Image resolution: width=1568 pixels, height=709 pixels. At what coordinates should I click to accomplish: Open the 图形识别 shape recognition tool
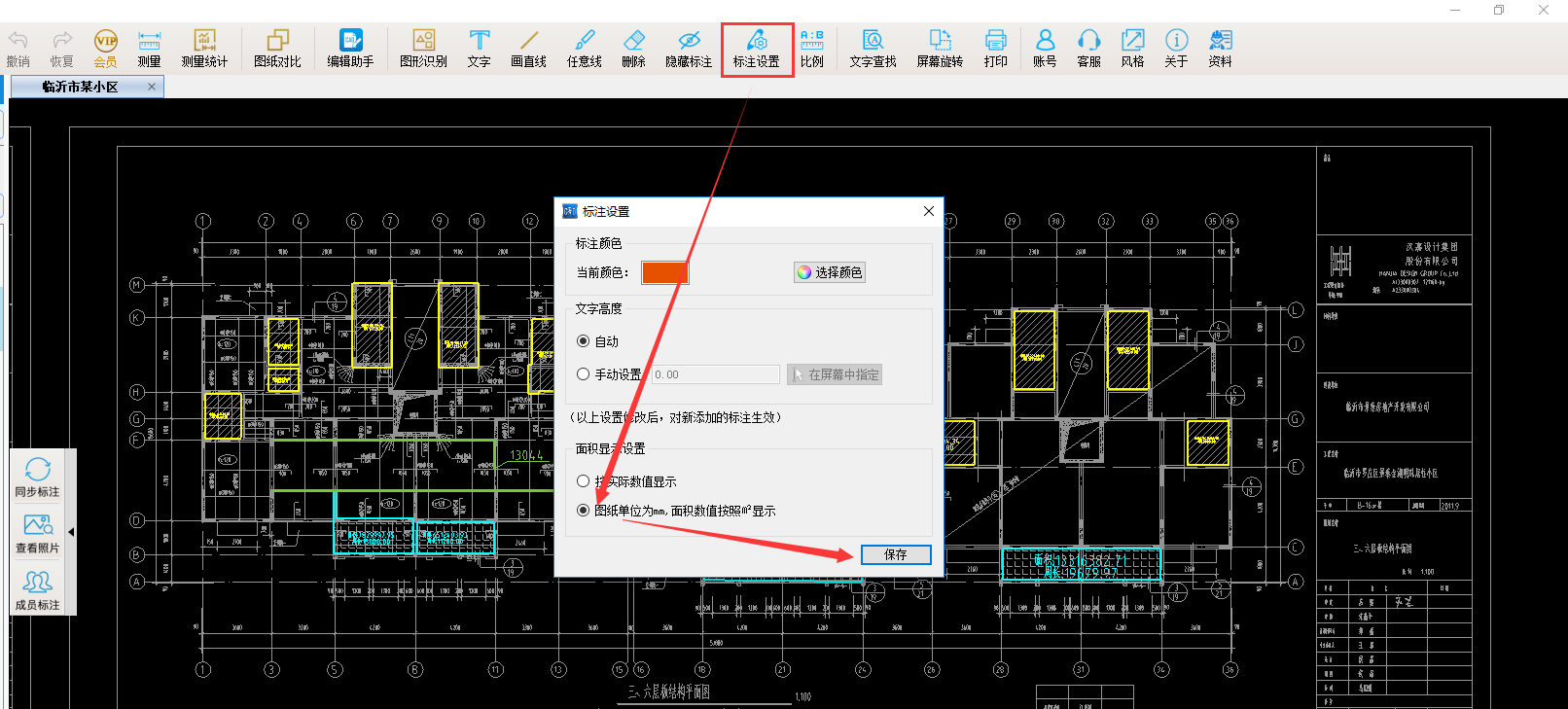coord(423,48)
